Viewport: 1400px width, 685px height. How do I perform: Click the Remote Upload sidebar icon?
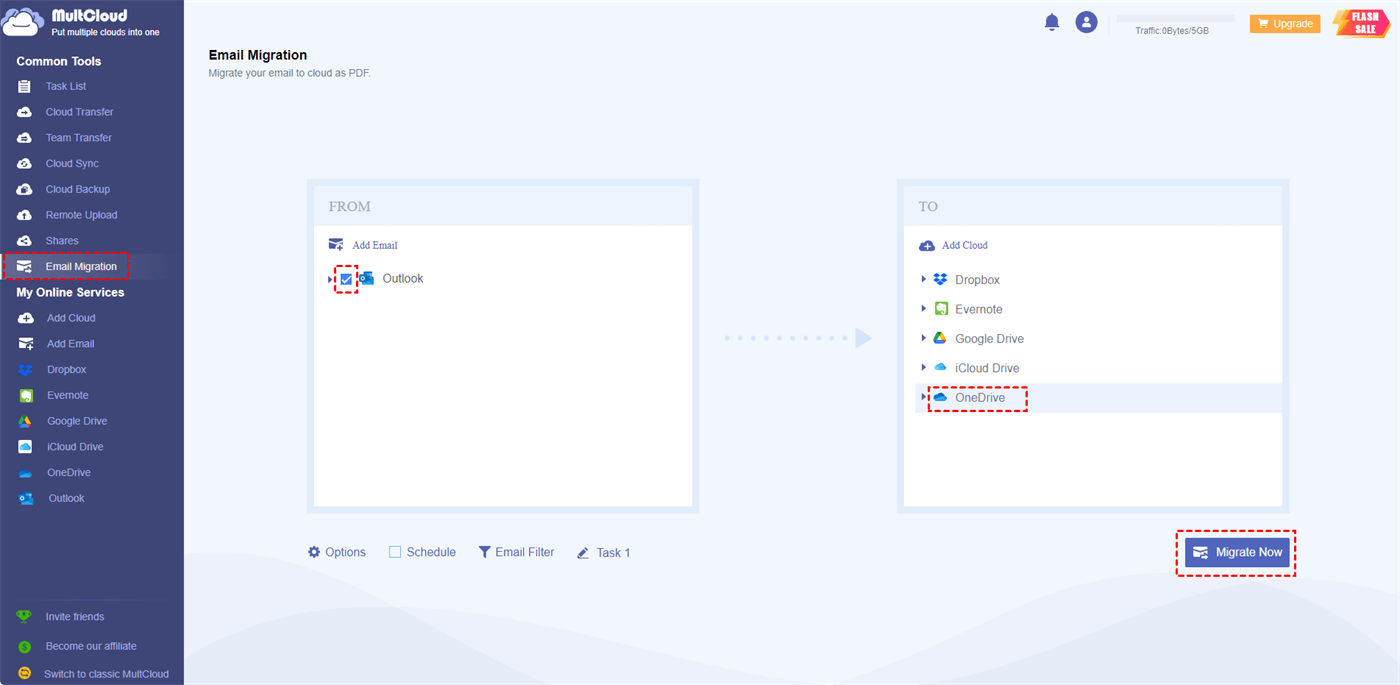coord(25,215)
